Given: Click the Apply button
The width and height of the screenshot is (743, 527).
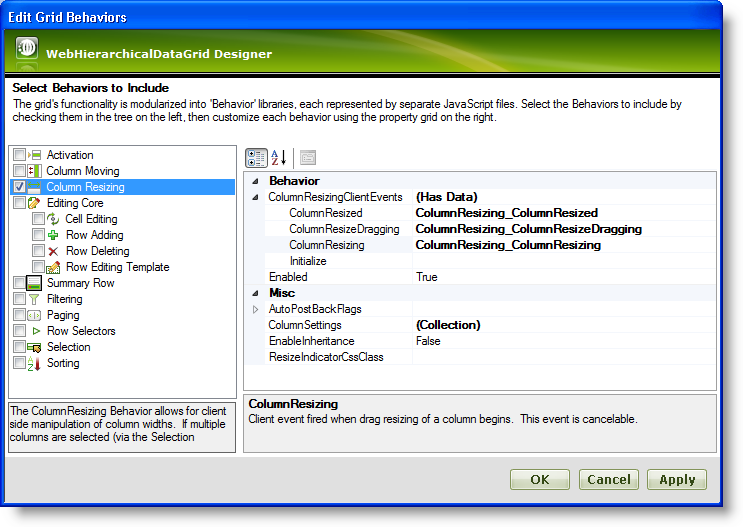Looking at the screenshot, I should click(x=677, y=480).
